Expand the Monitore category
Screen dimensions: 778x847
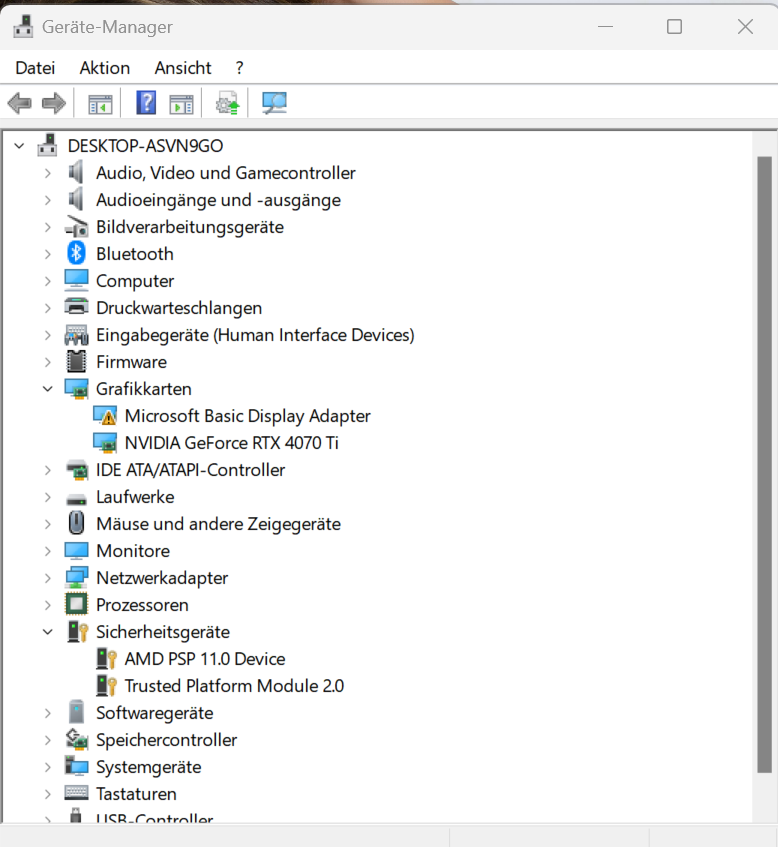coord(48,551)
